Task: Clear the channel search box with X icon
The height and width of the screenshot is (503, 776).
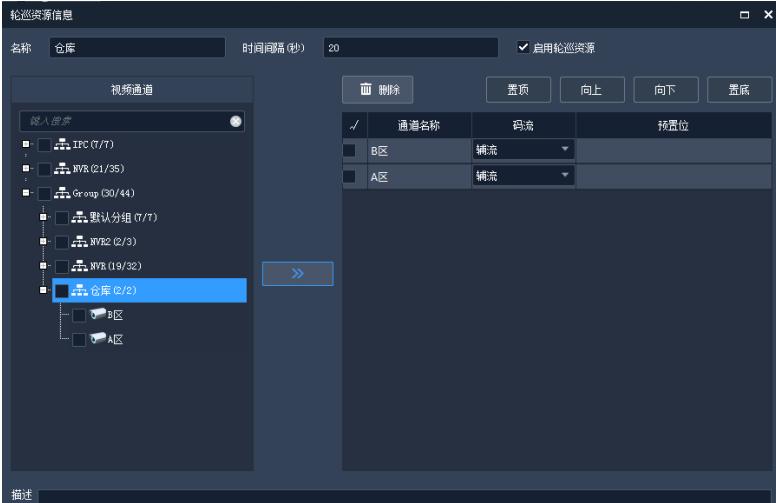Action: (236, 121)
